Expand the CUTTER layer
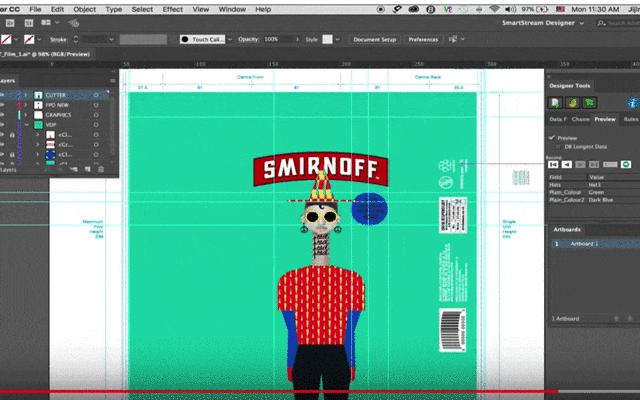This screenshot has height=400, width=640. coord(26,95)
